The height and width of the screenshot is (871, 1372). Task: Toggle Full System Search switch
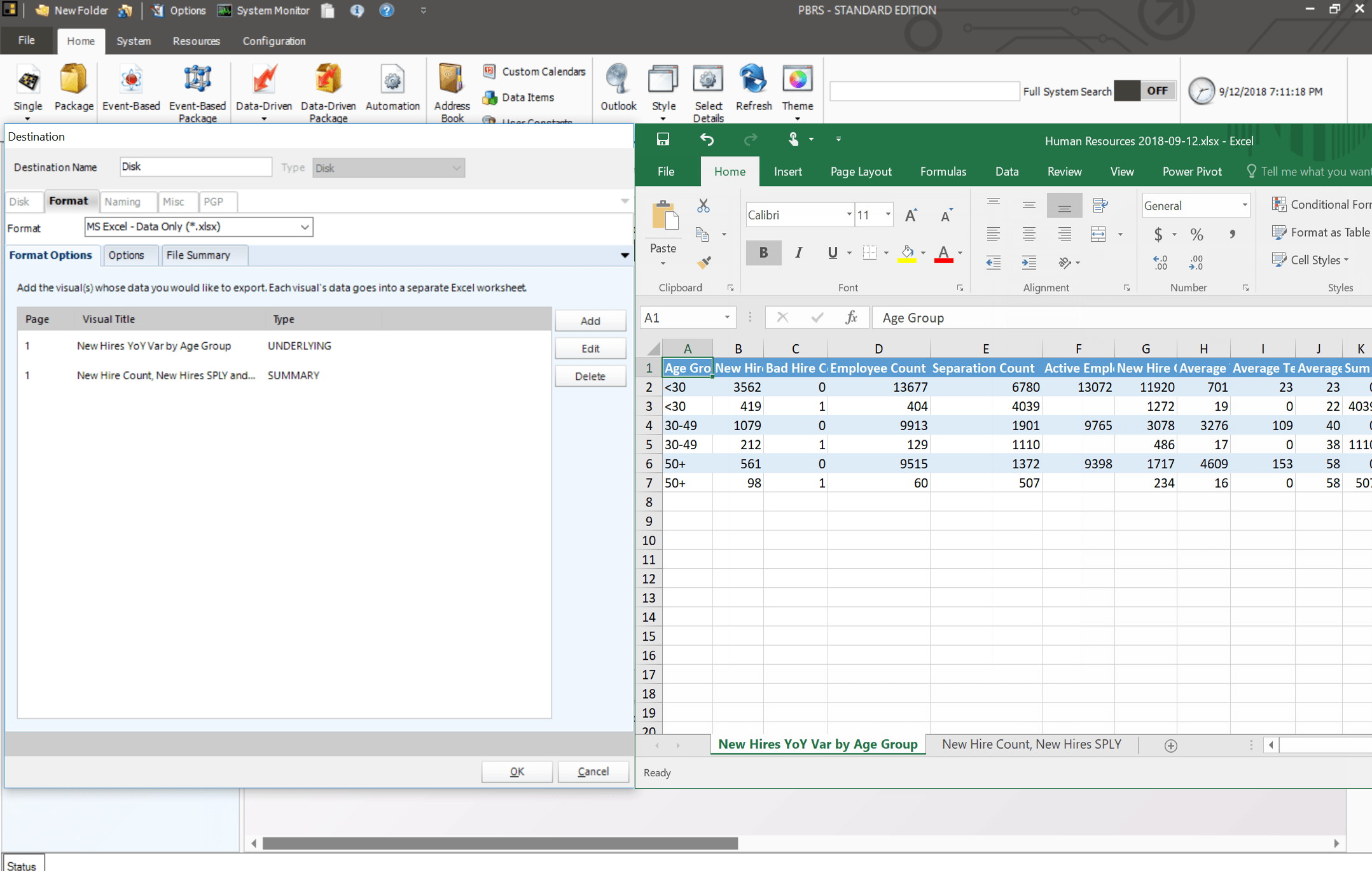coord(1144,91)
